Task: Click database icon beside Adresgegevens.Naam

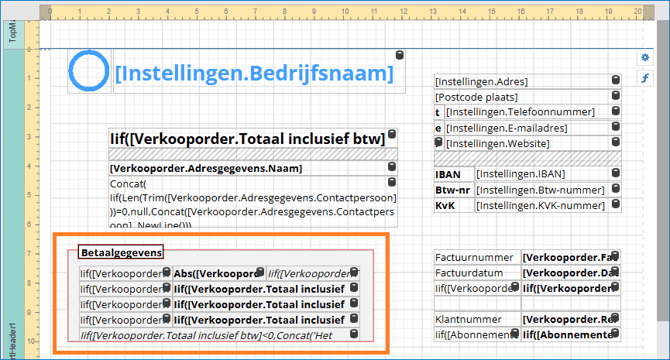Action: point(391,167)
